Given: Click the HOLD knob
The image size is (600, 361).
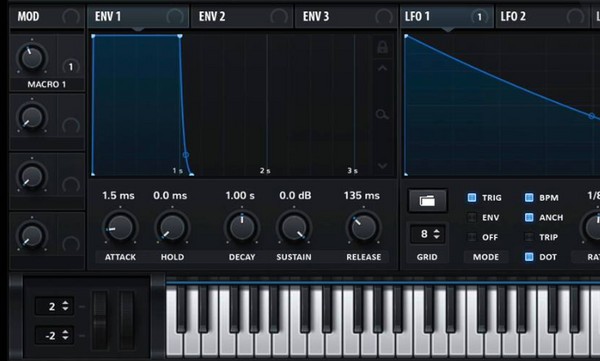Looking at the screenshot, I should coord(172,227).
